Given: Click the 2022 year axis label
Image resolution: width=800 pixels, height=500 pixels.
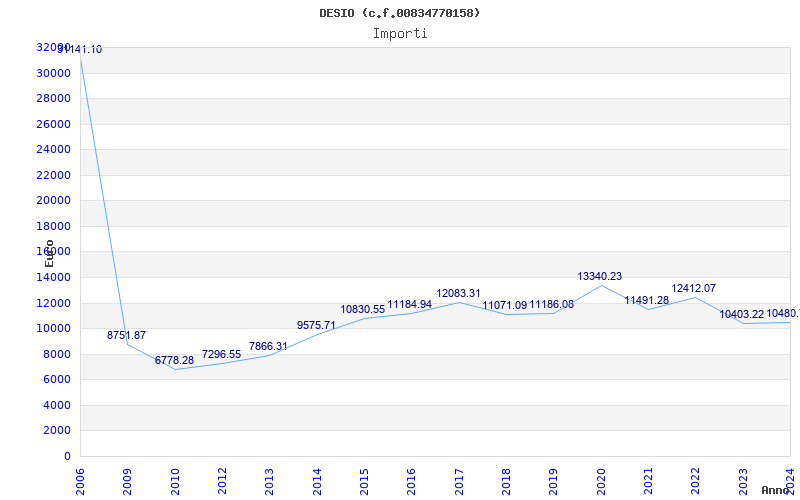Looking at the screenshot, I should coord(695,481).
